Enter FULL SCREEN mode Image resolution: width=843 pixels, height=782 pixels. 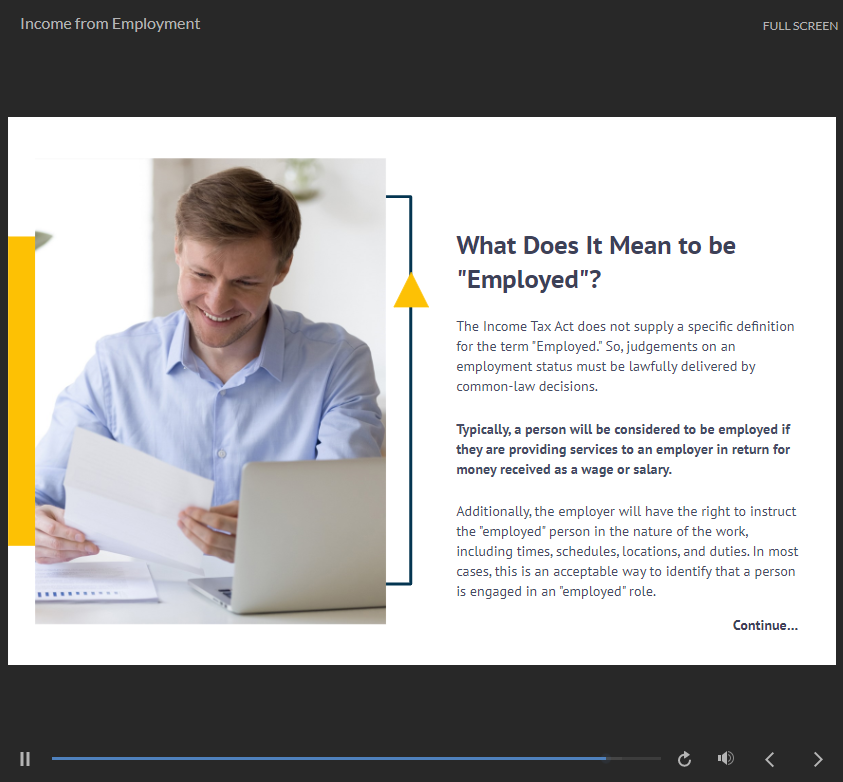click(x=799, y=26)
